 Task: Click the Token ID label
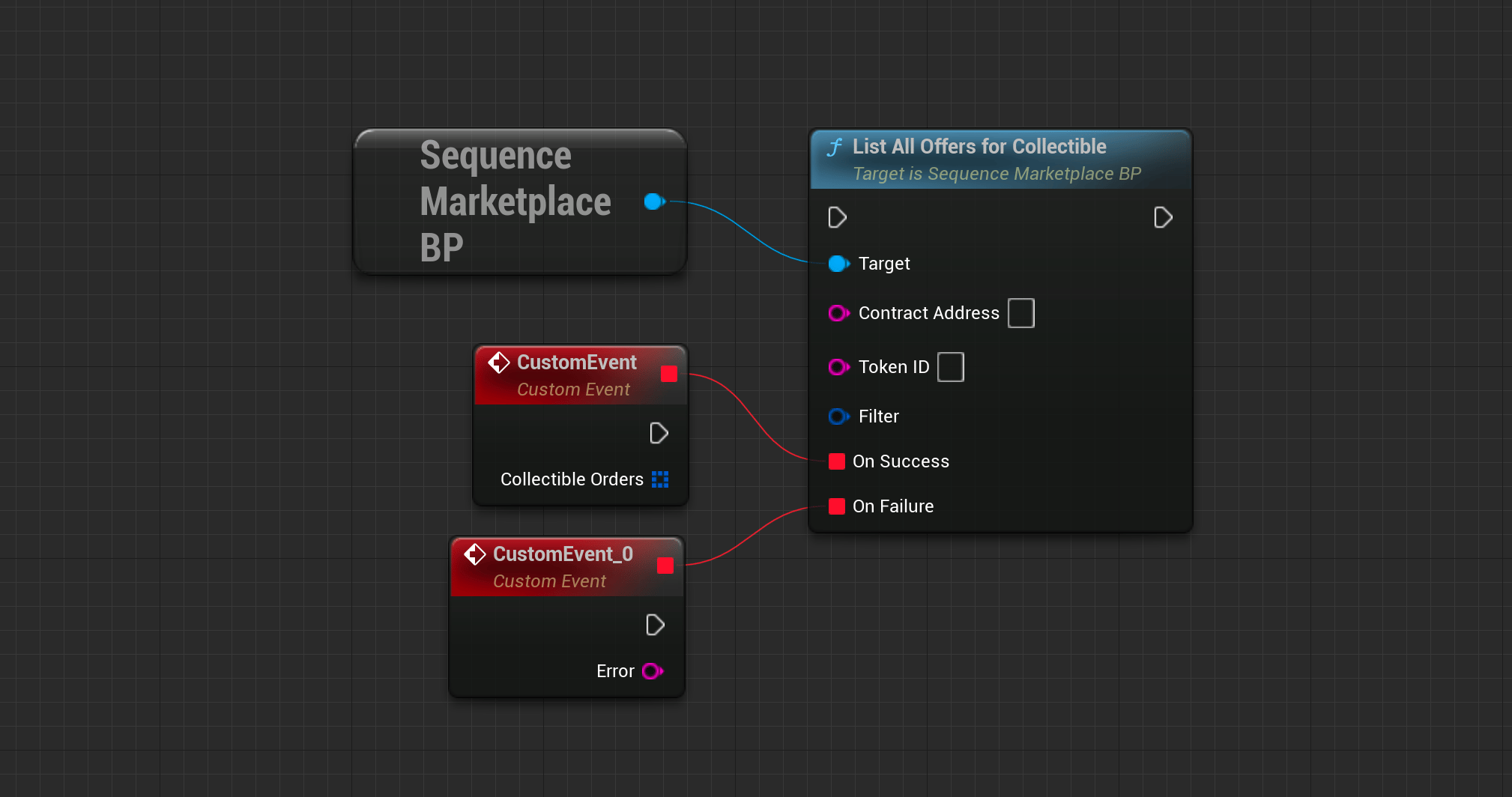894,367
